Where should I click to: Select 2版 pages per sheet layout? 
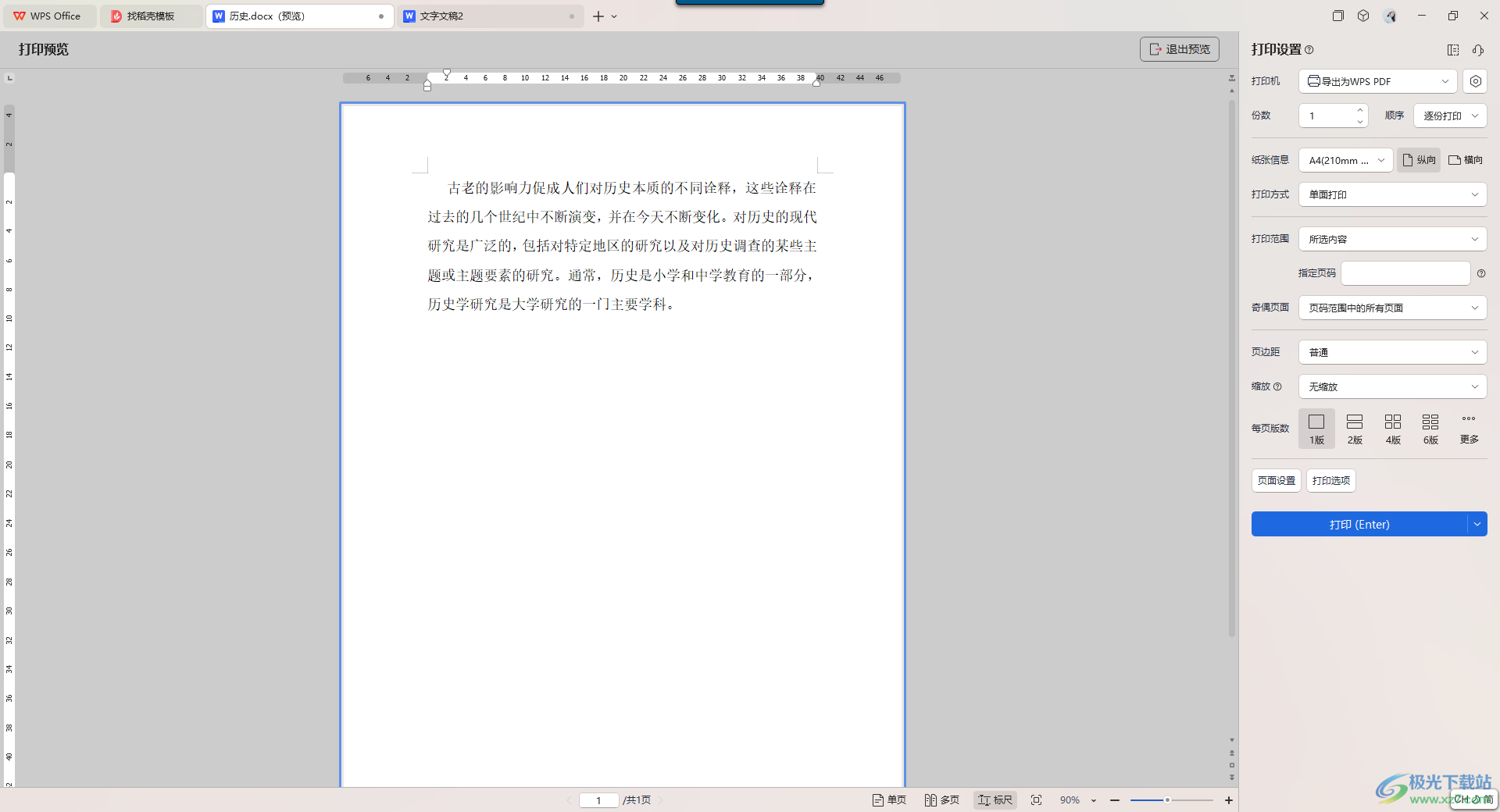pos(1355,429)
